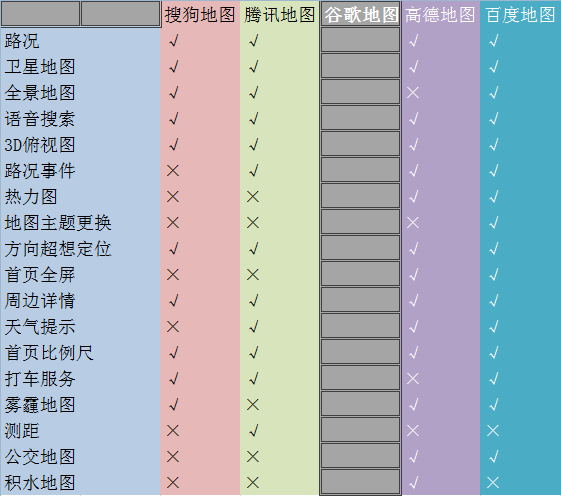Click the 搜狗地图 column header
The image size is (561, 496).
point(200,15)
